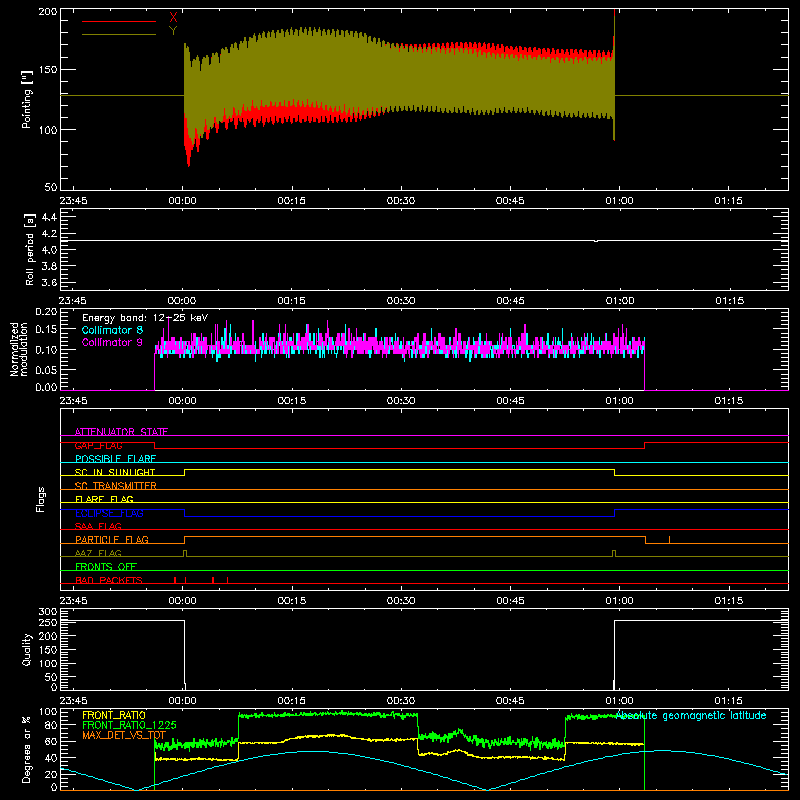Click the POSSIBLE_FLARE flag label
The image size is (800, 800).
pyautogui.click(x=115, y=459)
